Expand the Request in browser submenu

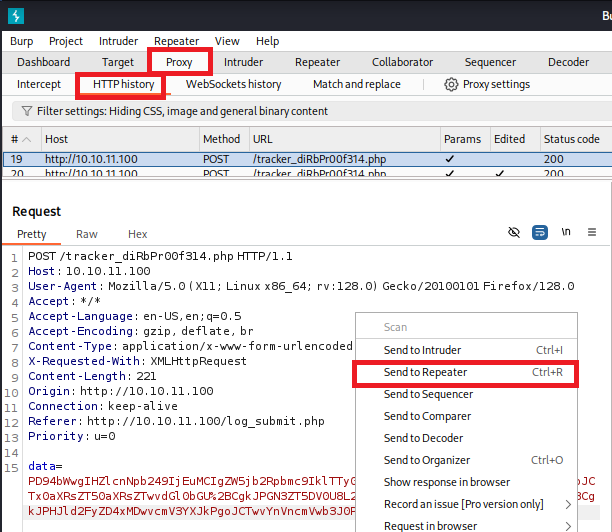[569, 526]
